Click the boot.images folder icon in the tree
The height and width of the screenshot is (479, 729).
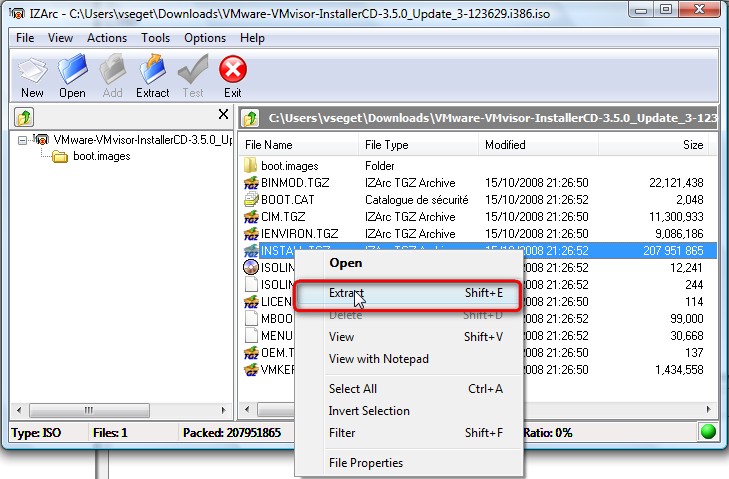60,156
